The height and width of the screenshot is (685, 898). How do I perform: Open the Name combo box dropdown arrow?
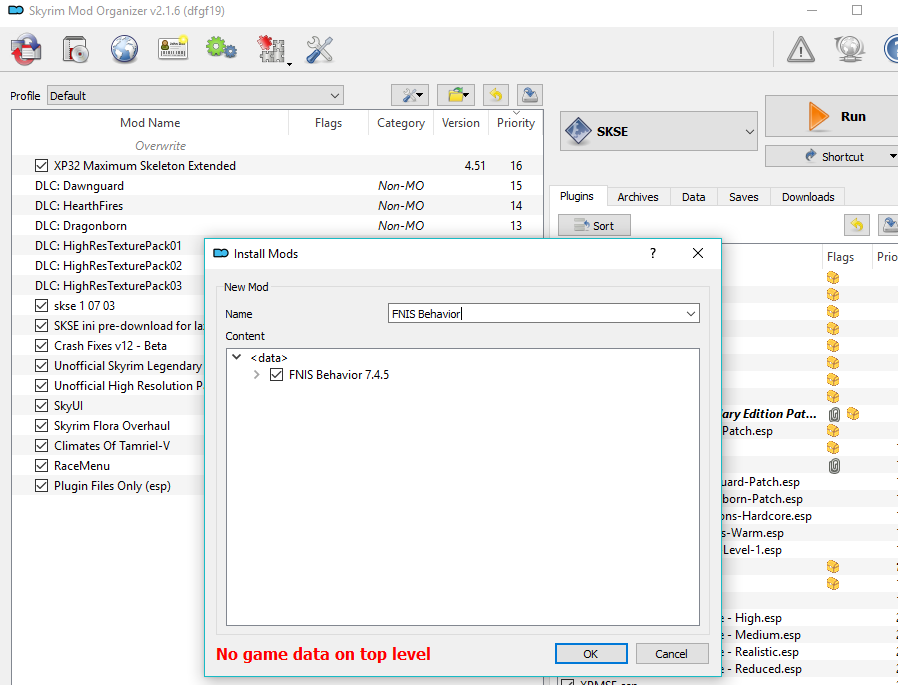coord(691,314)
